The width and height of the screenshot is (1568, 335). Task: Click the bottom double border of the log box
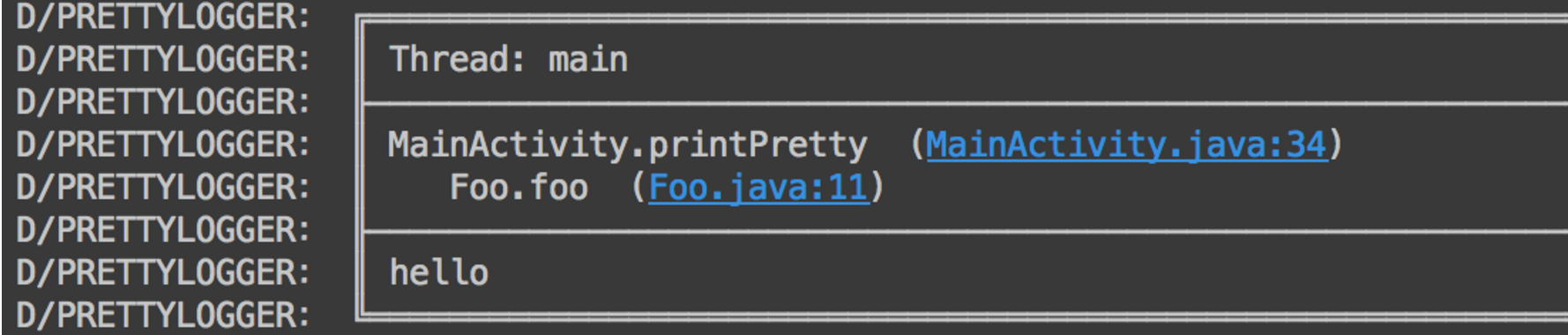[961, 316]
